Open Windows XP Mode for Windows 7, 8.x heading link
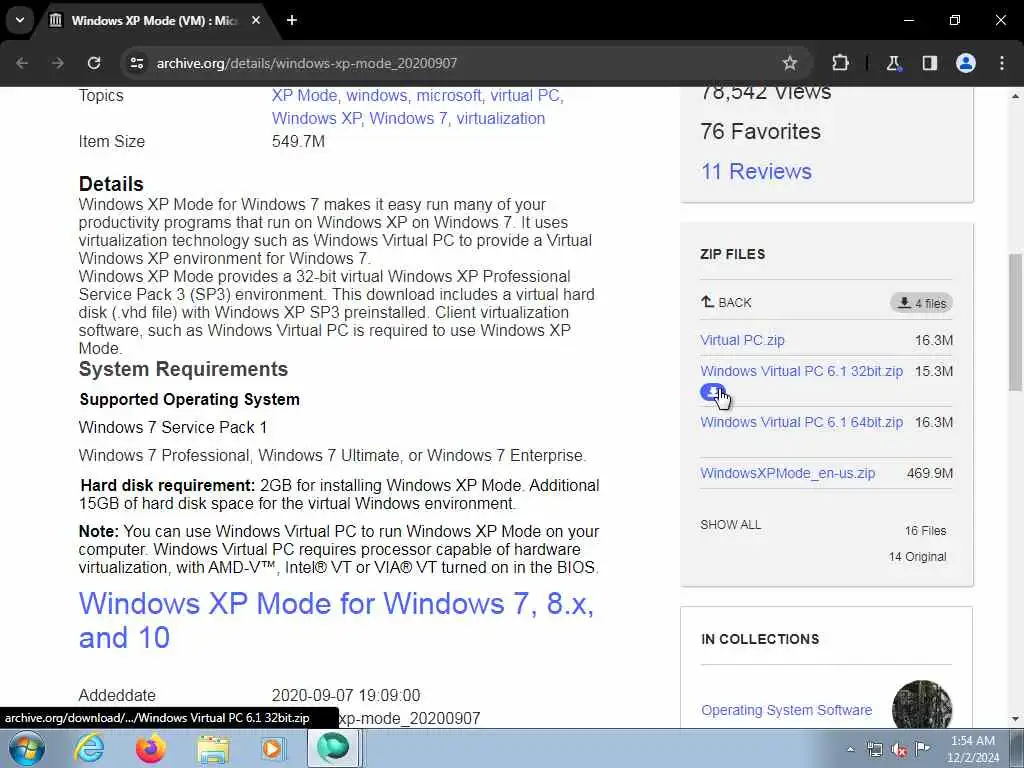 (x=336, y=620)
